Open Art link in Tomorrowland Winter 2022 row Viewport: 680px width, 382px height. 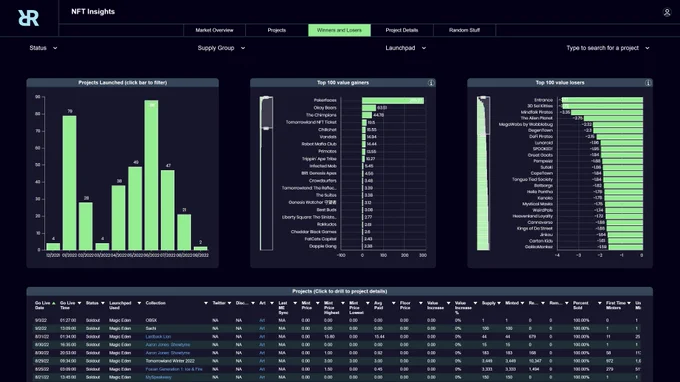pyautogui.click(x=262, y=361)
